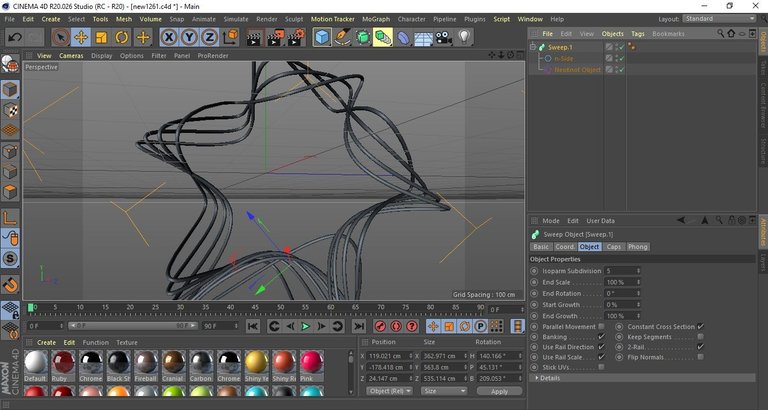The width and height of the screenshot is (768, 410).
Task: Open the Create menu
Action: click(x=51, y=19)
